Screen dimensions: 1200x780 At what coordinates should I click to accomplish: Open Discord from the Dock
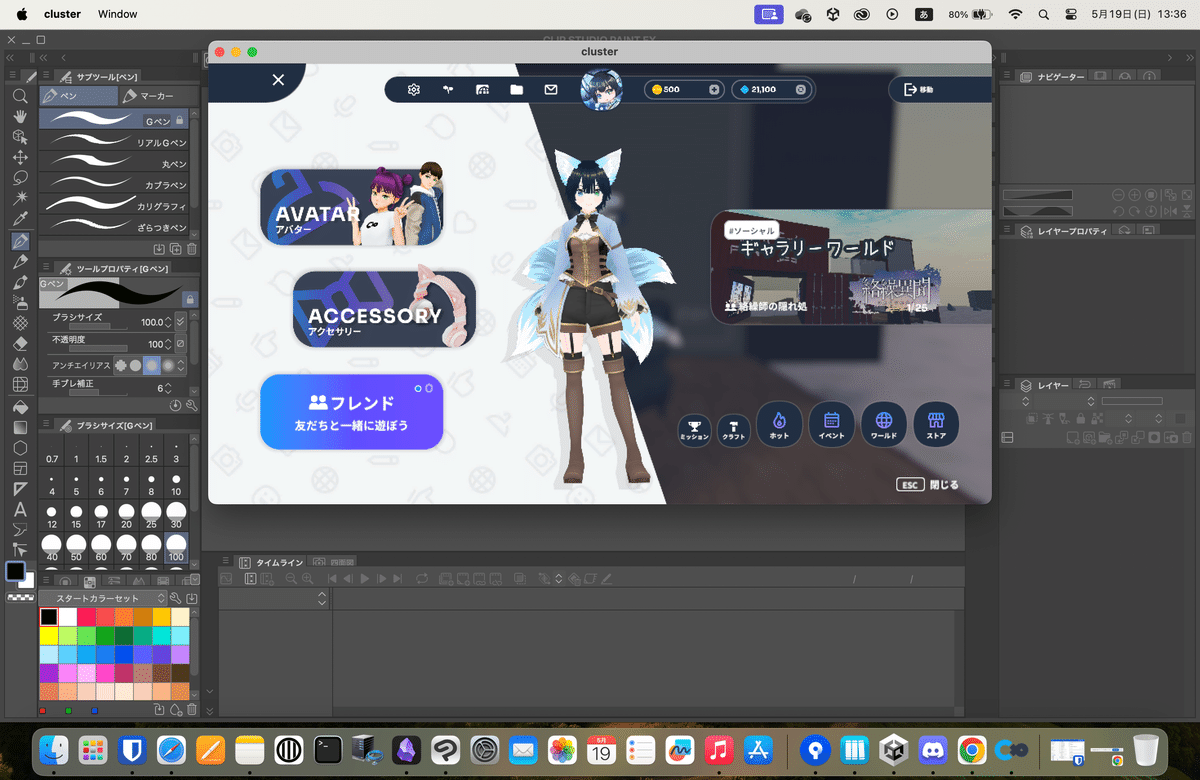[x=933, y=749]
